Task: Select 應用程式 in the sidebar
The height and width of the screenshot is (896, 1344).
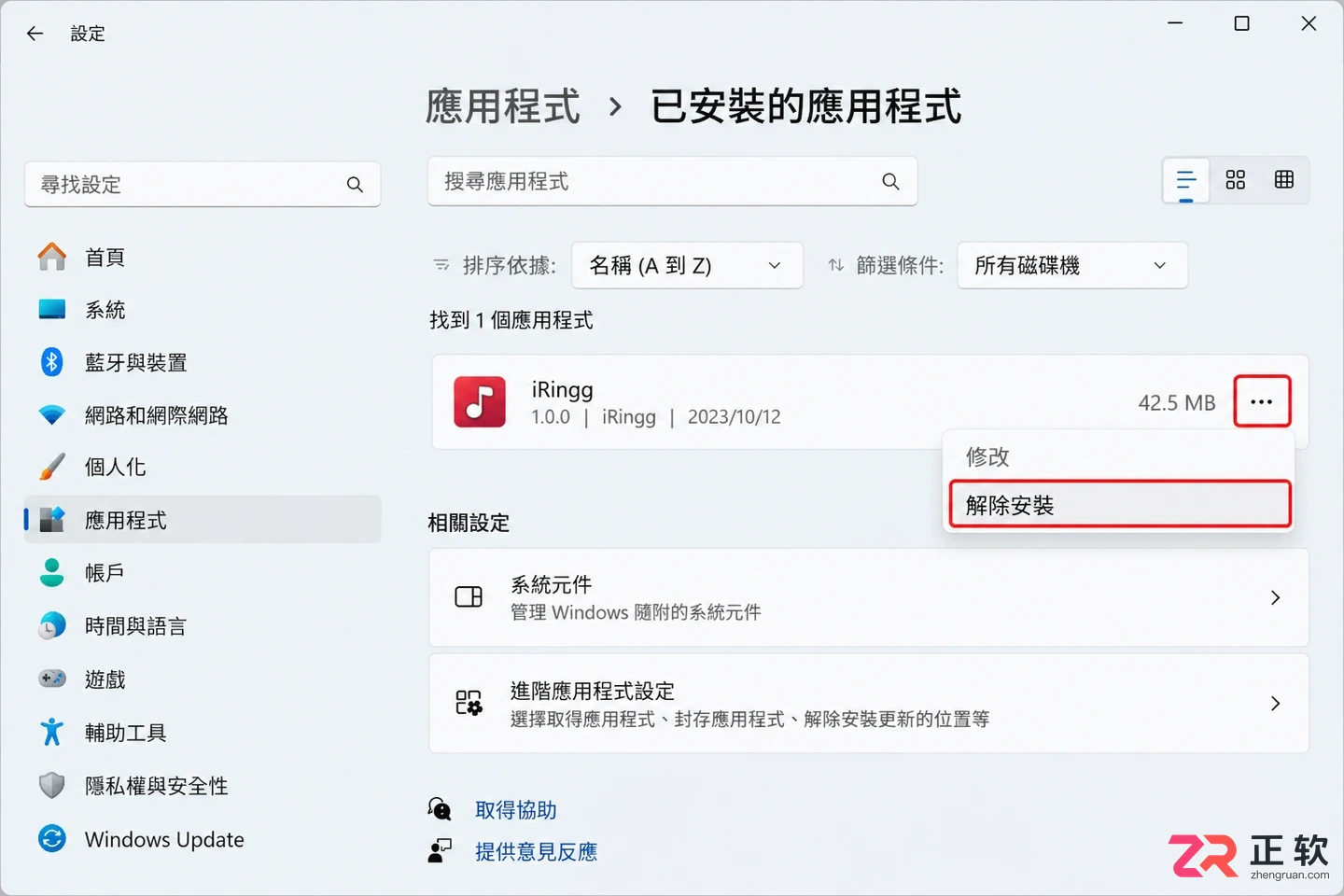Action: 203,520
